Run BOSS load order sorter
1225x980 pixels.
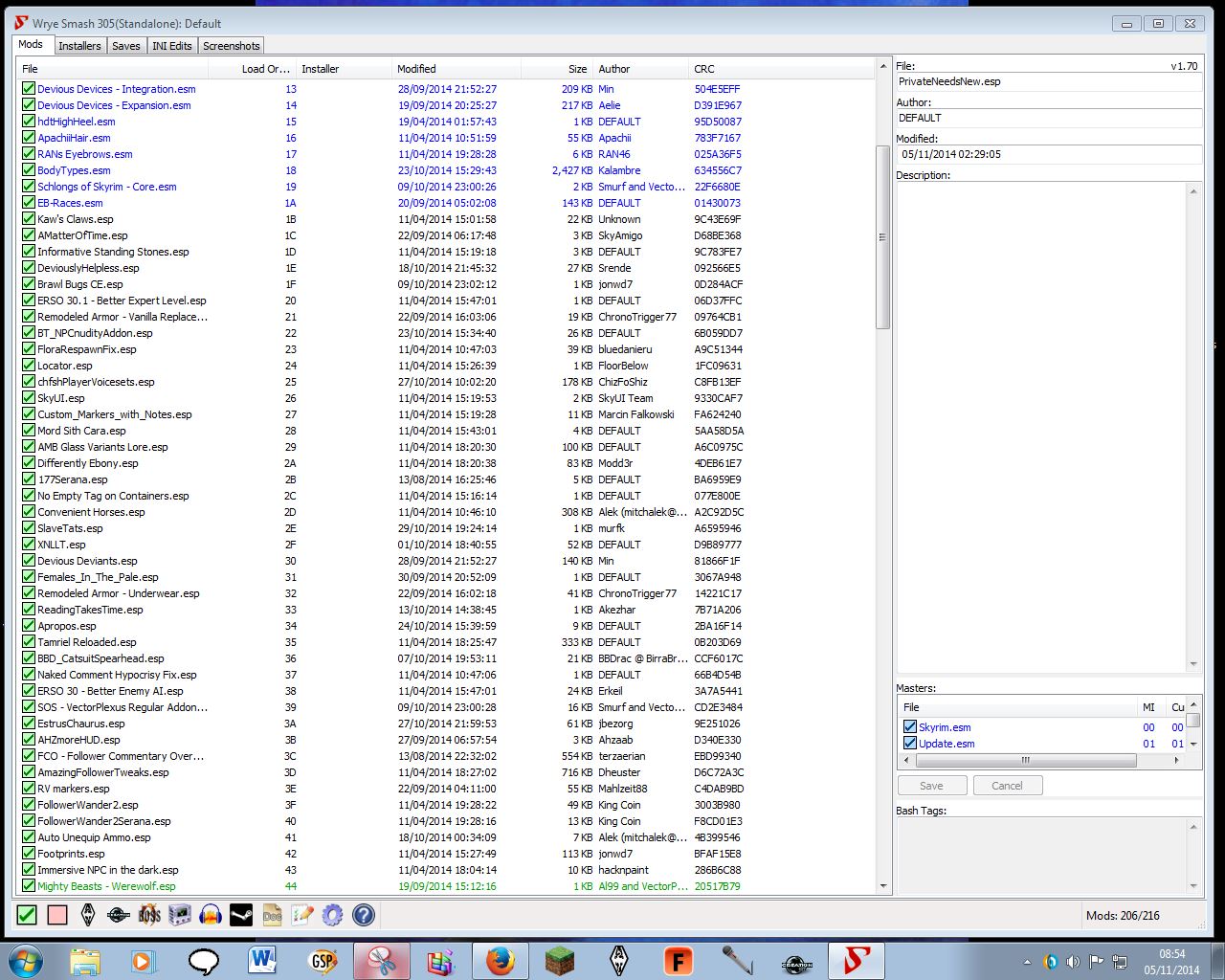click(x=149, y=915)
